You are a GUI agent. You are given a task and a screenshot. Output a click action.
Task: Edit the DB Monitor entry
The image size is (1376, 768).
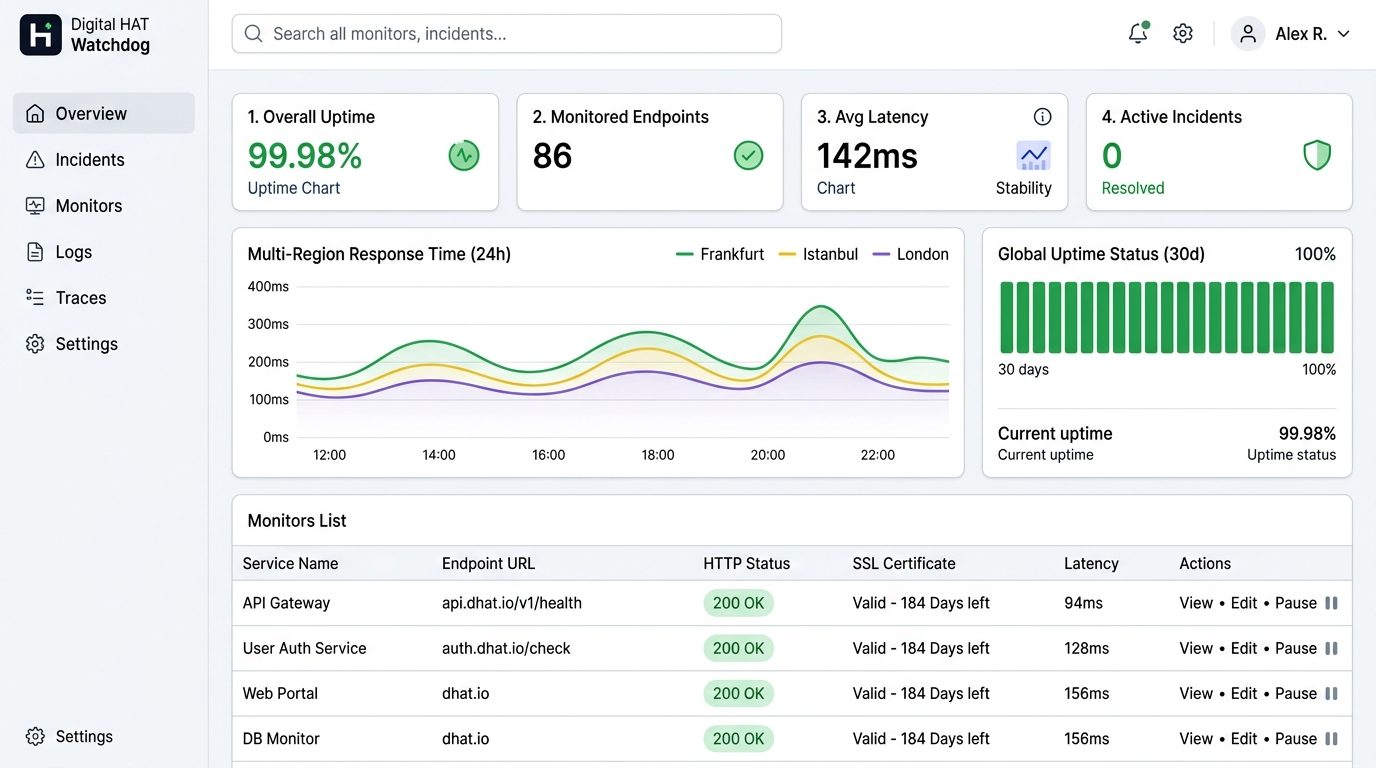tap(1244, 739)
